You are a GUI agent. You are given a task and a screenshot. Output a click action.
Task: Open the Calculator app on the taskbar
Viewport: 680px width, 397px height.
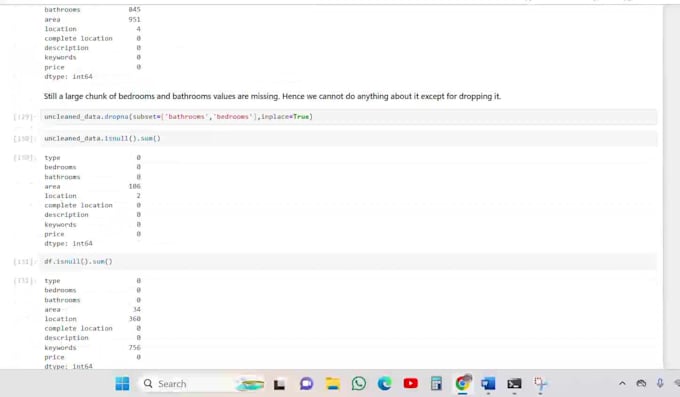[x=436, y=384]
